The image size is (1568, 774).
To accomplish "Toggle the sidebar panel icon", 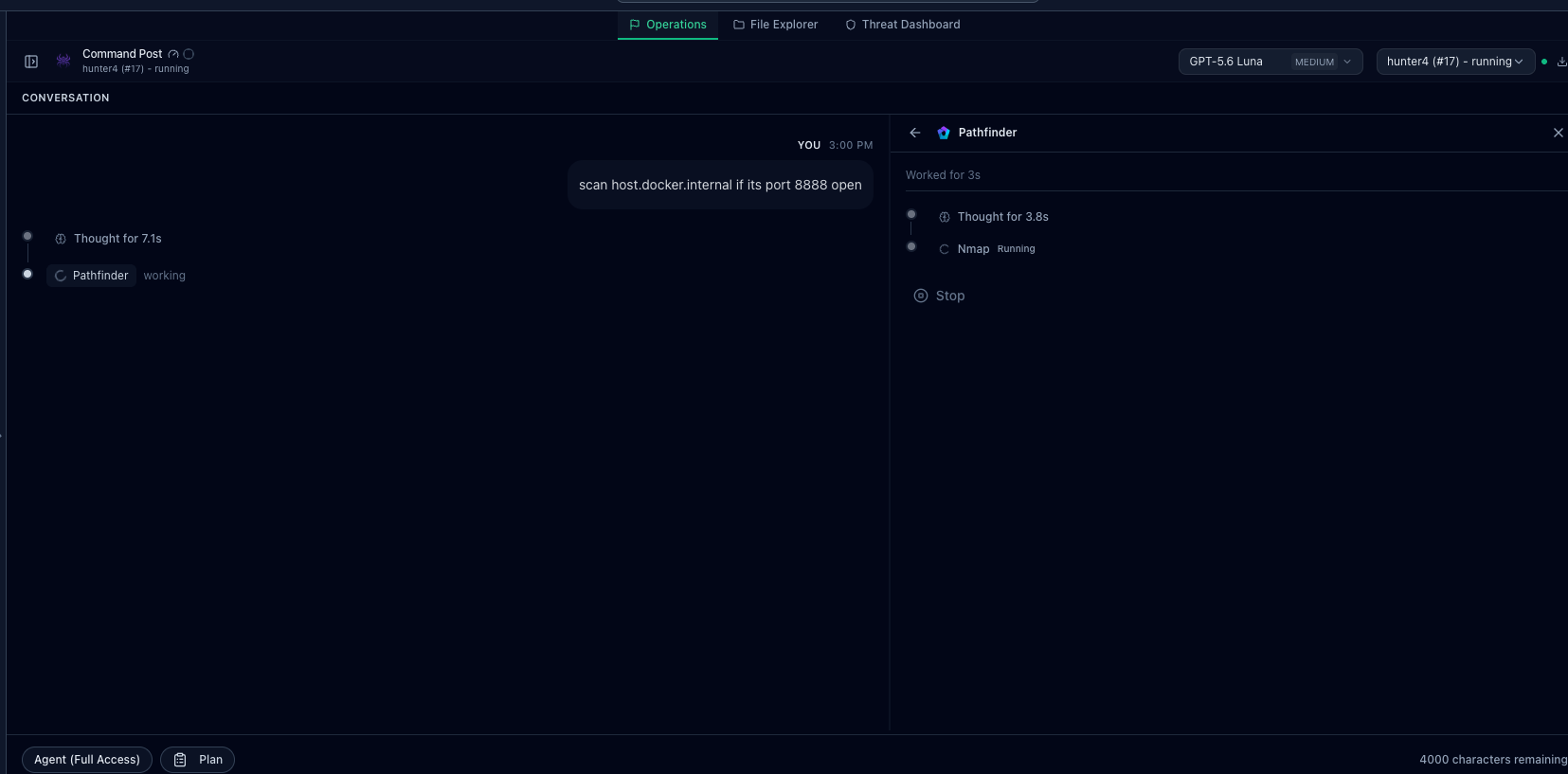I will point(31,62).
